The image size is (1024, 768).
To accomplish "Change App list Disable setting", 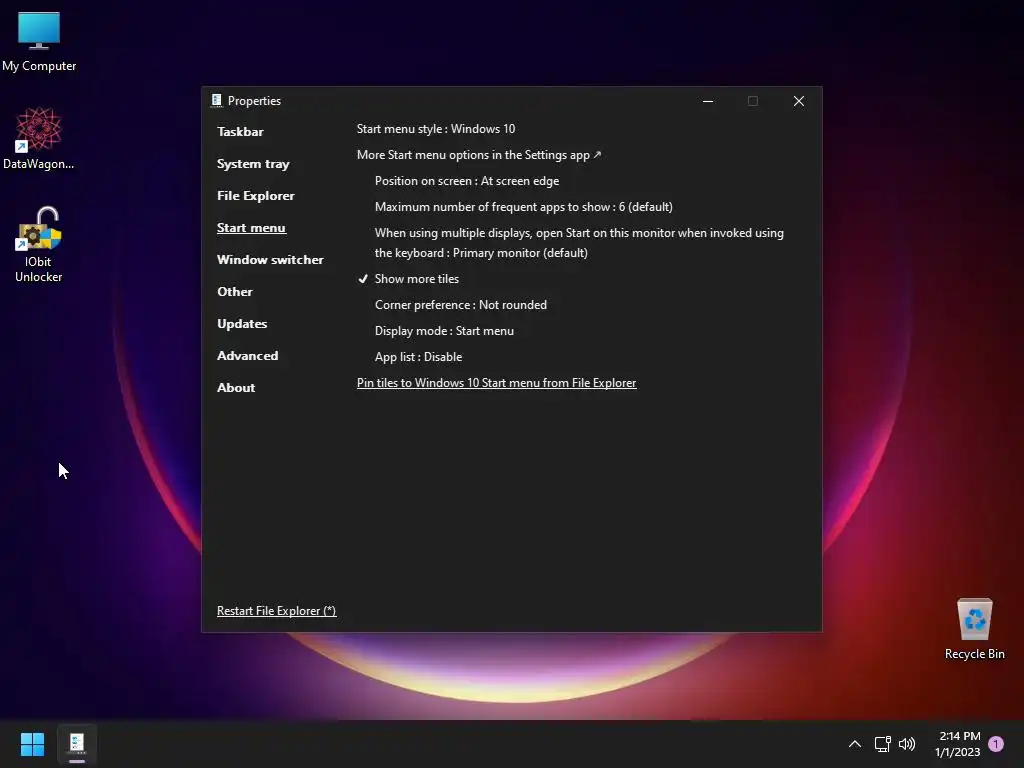I will click(418, 357).
